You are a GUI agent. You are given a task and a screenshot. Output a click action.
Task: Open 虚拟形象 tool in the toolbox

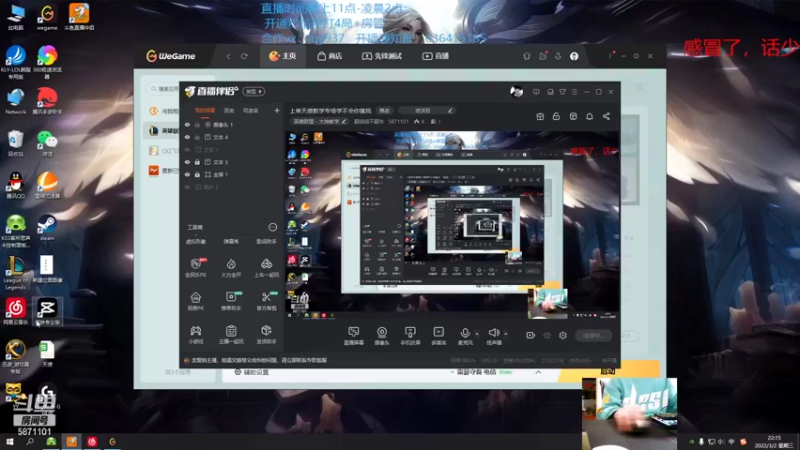coord(196,241)
